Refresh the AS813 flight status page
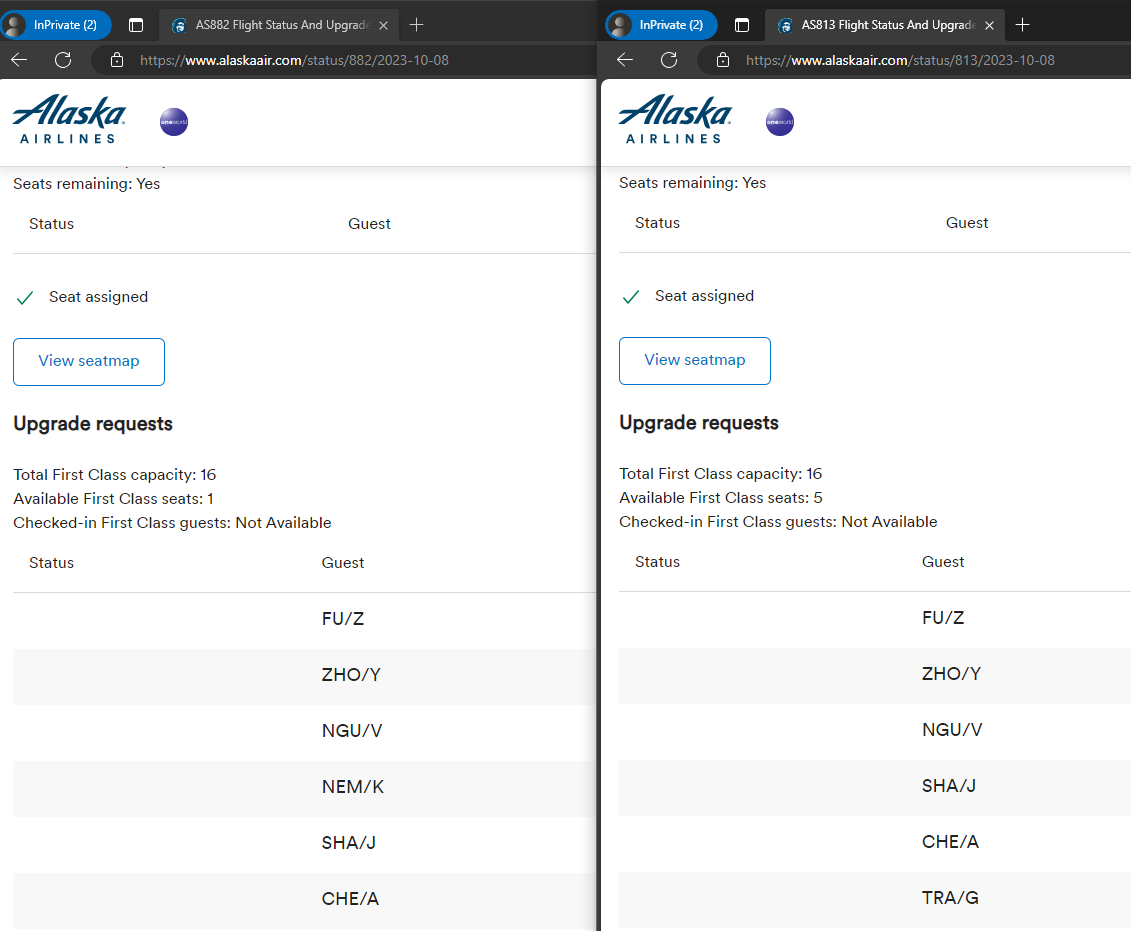1131x931 pixels. coord(669,60)
